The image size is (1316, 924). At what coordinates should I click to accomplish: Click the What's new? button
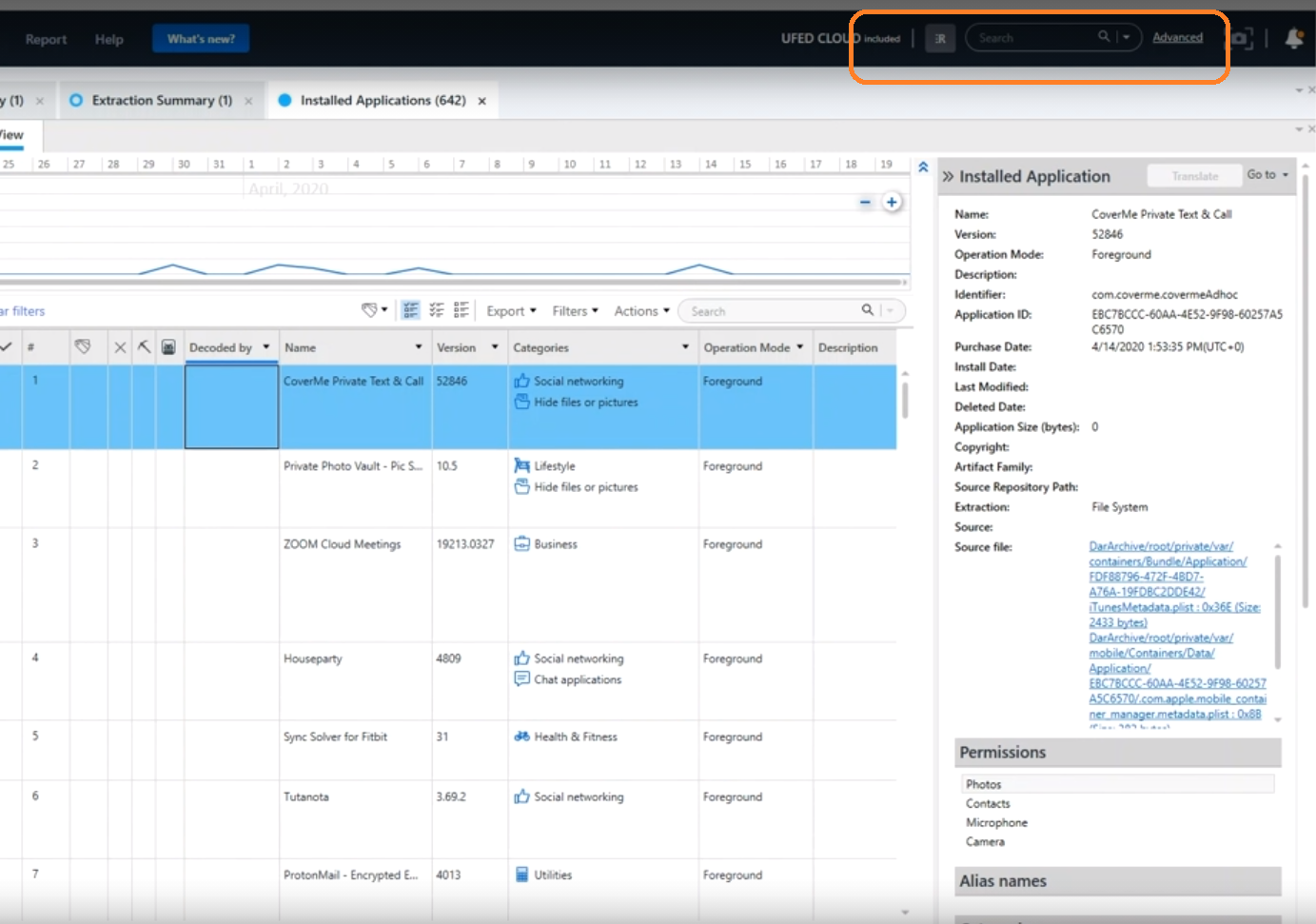pos(200,38)
